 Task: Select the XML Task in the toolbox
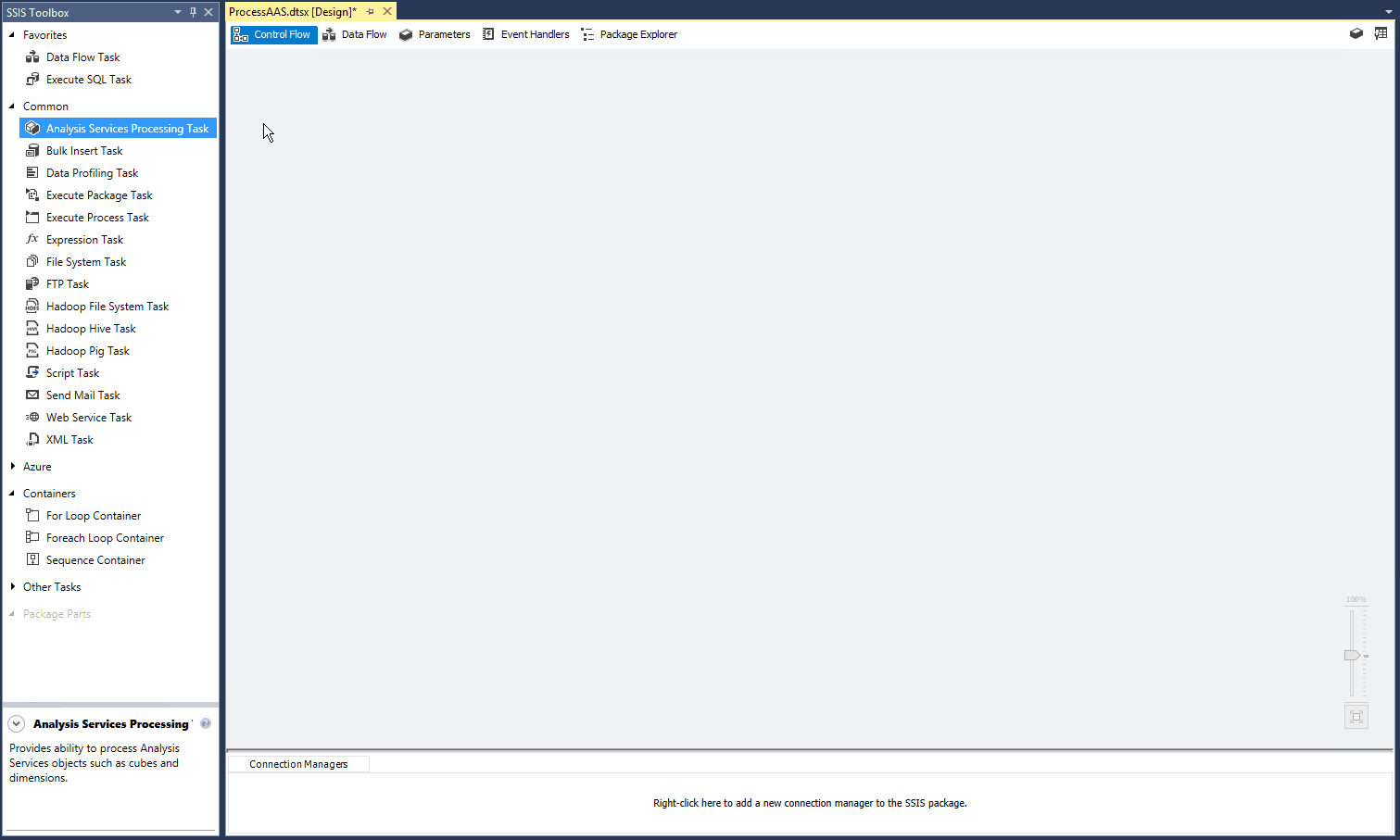(x=32, y=439)
